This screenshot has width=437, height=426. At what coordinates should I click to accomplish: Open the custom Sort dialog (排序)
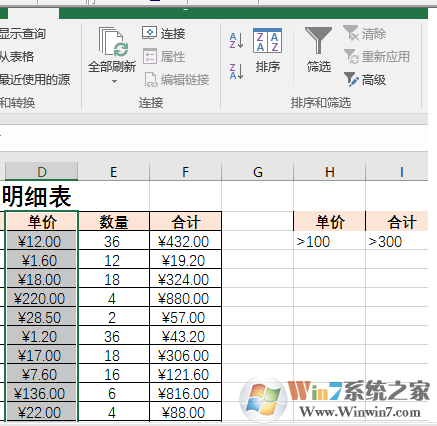coord(267,50)
